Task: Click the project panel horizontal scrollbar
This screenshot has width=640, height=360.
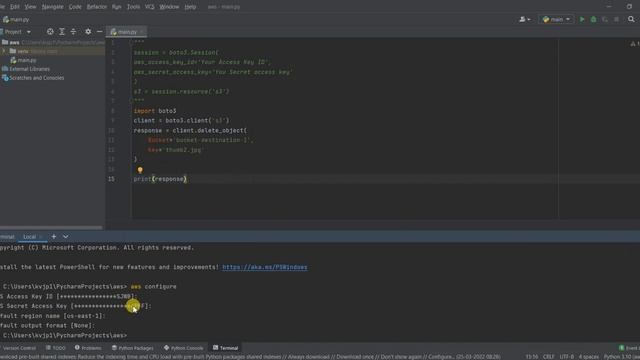Action: [51, 227]
